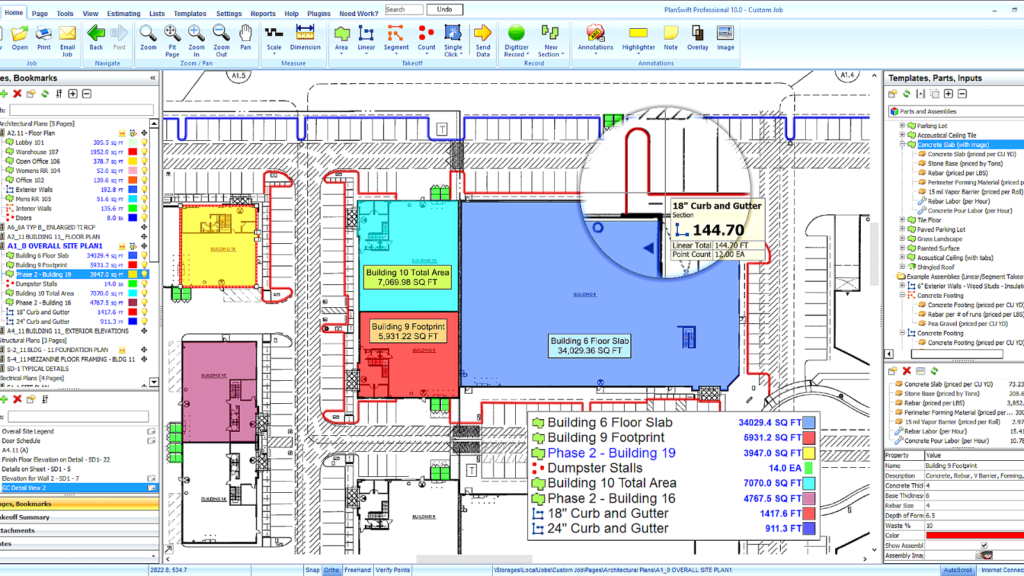Click the Ortho status bar button
The height and width of the screenshot is (576, 1024).
(331, 570)
